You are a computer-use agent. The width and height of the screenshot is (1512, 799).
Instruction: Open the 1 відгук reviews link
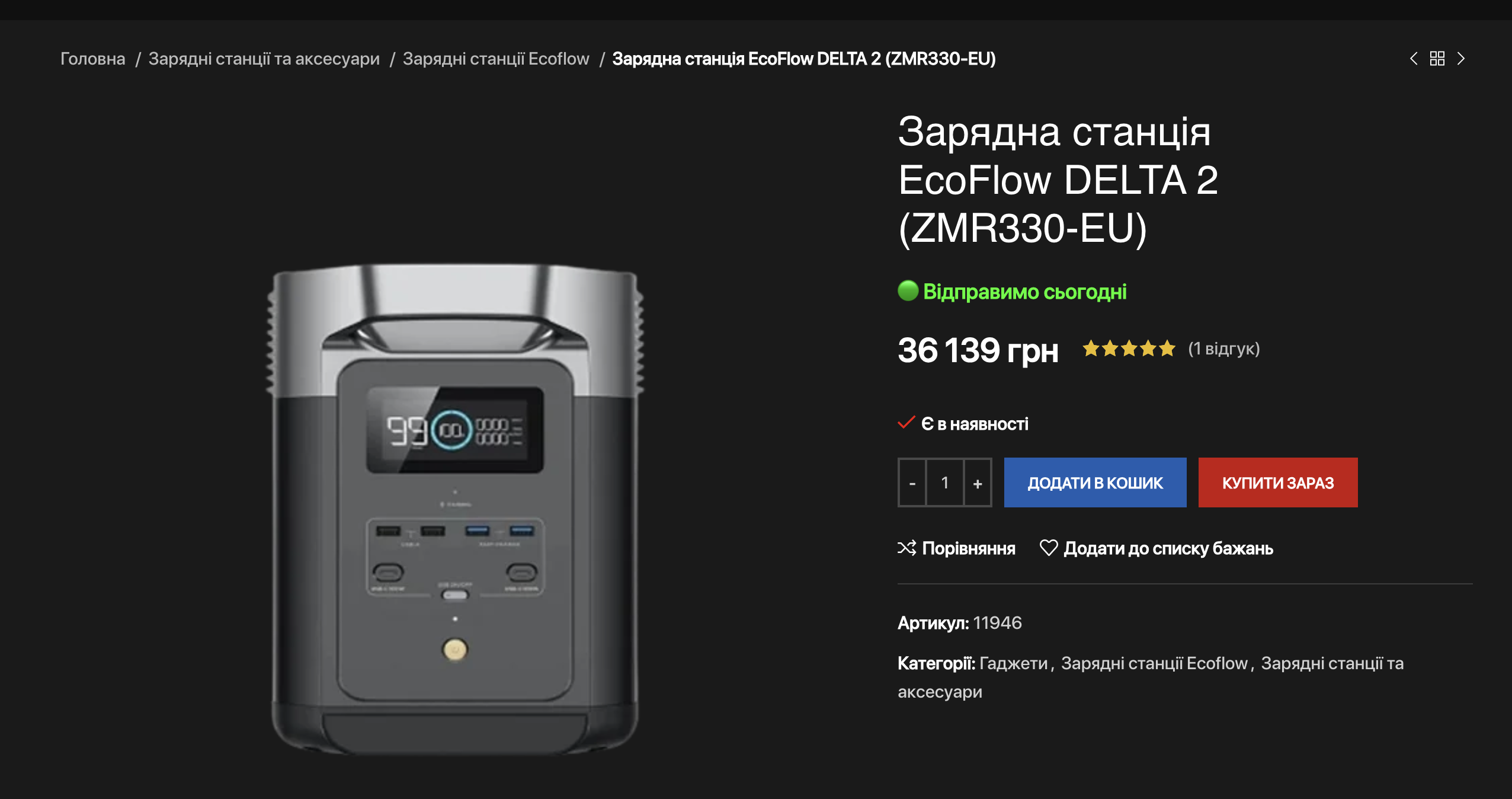click(x=1224, y=349)
